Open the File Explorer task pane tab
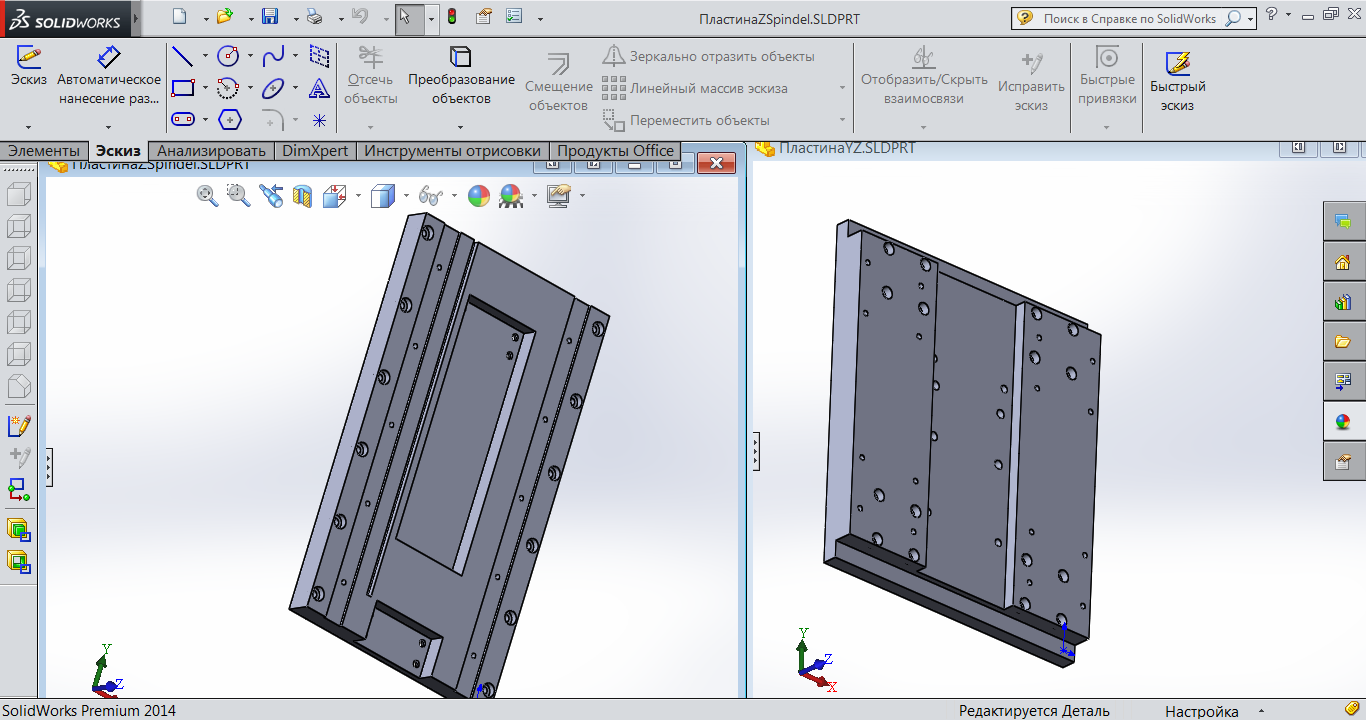The image size is (1366, 720). pos(1343,341)
